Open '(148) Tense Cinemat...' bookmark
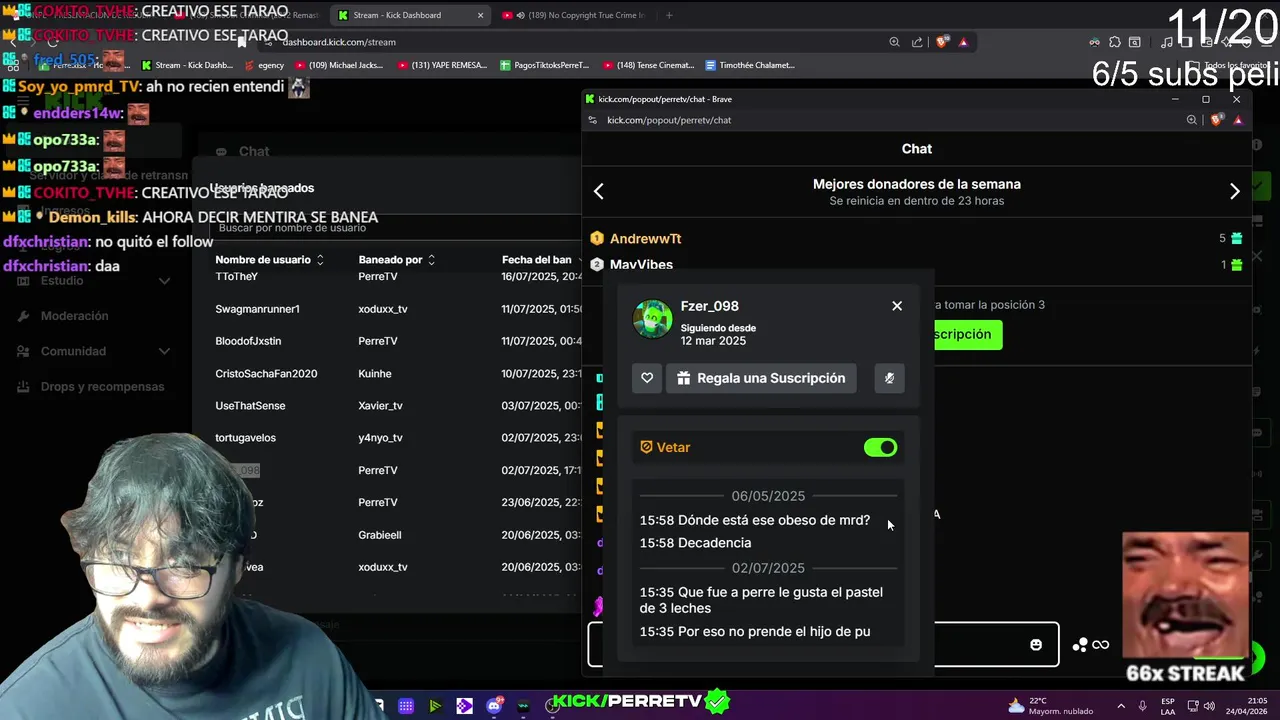 [x=648, y=65]
